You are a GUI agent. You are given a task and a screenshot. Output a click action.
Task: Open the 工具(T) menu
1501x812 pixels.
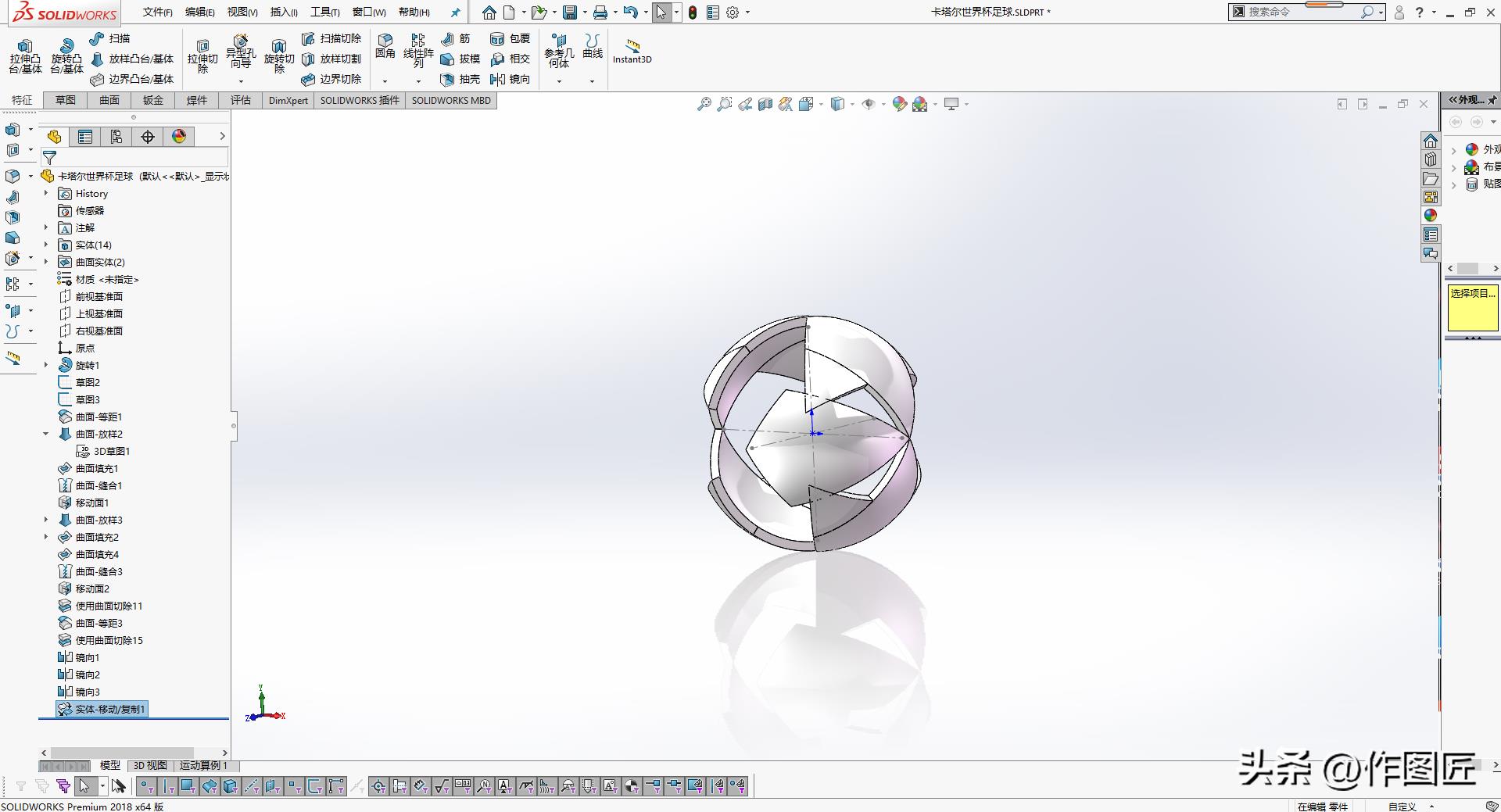pyautogui.click(x=324, y=13)
